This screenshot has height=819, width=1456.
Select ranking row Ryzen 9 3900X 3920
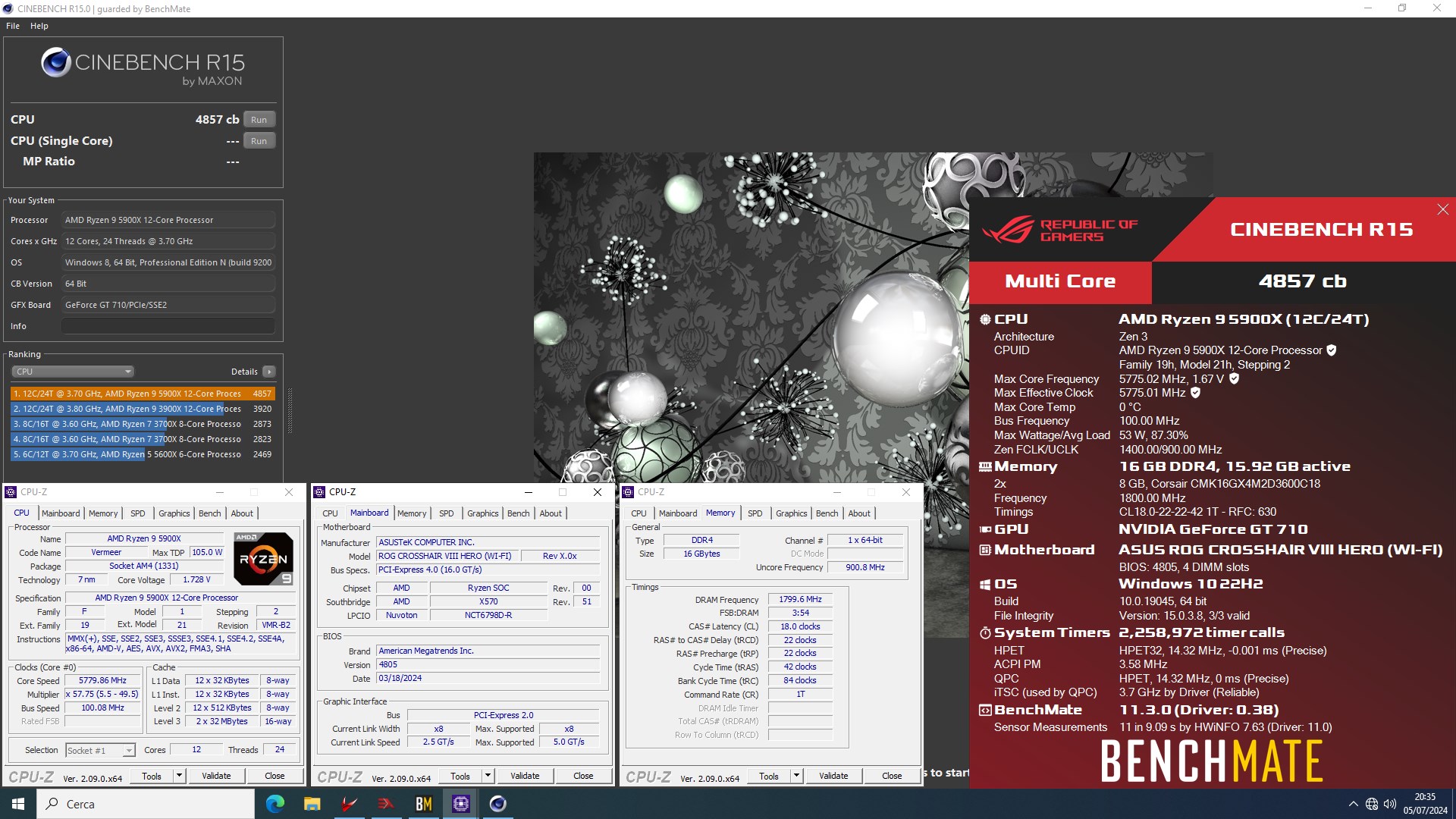click(142, 409)
